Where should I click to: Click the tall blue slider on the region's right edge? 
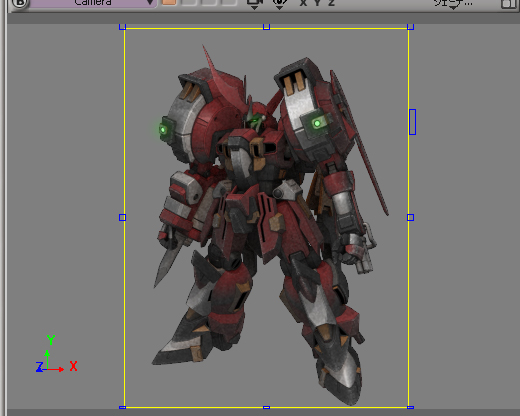tap(412, 122)
